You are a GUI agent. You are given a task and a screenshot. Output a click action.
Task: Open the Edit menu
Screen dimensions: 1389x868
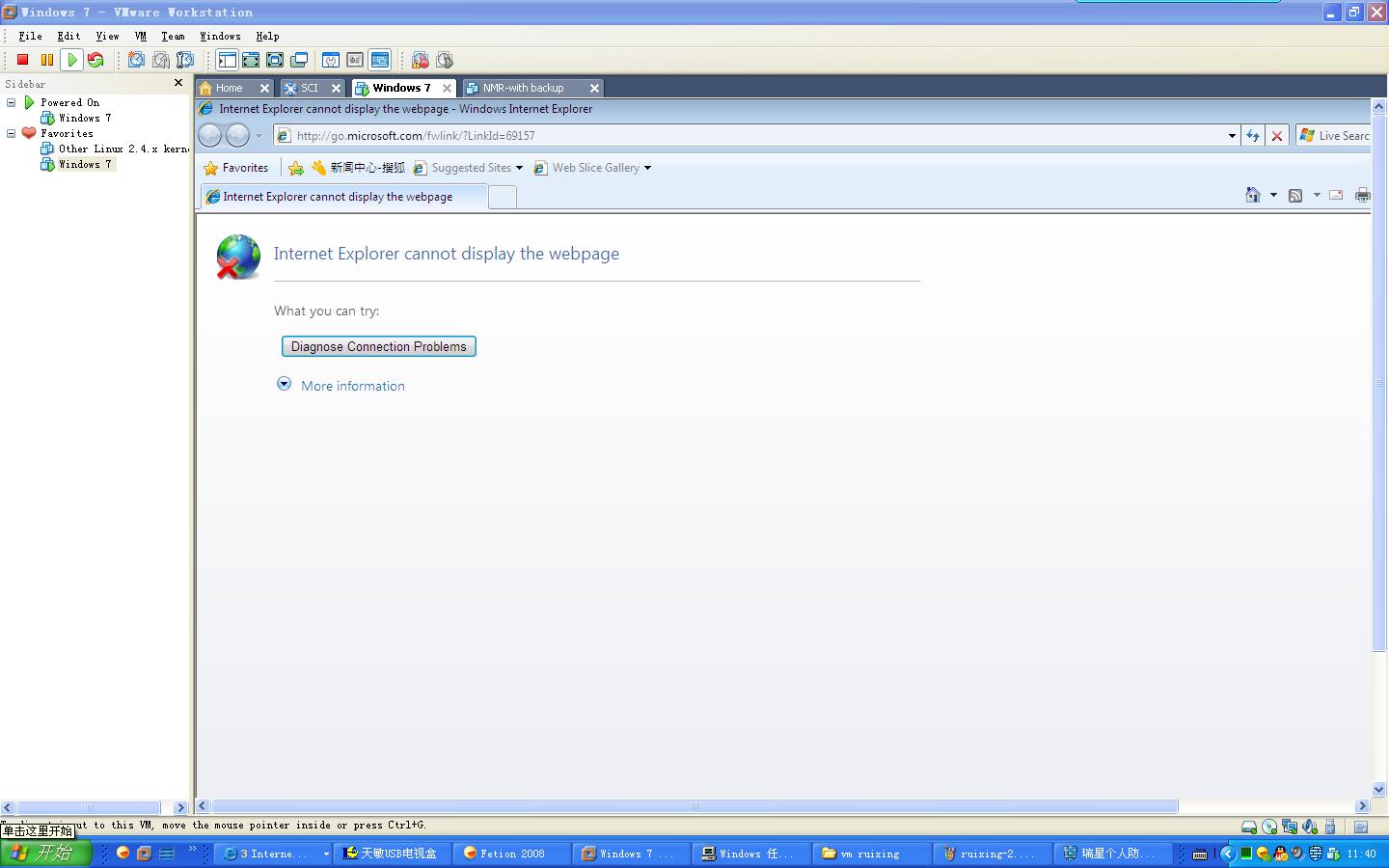coord(68,36)
